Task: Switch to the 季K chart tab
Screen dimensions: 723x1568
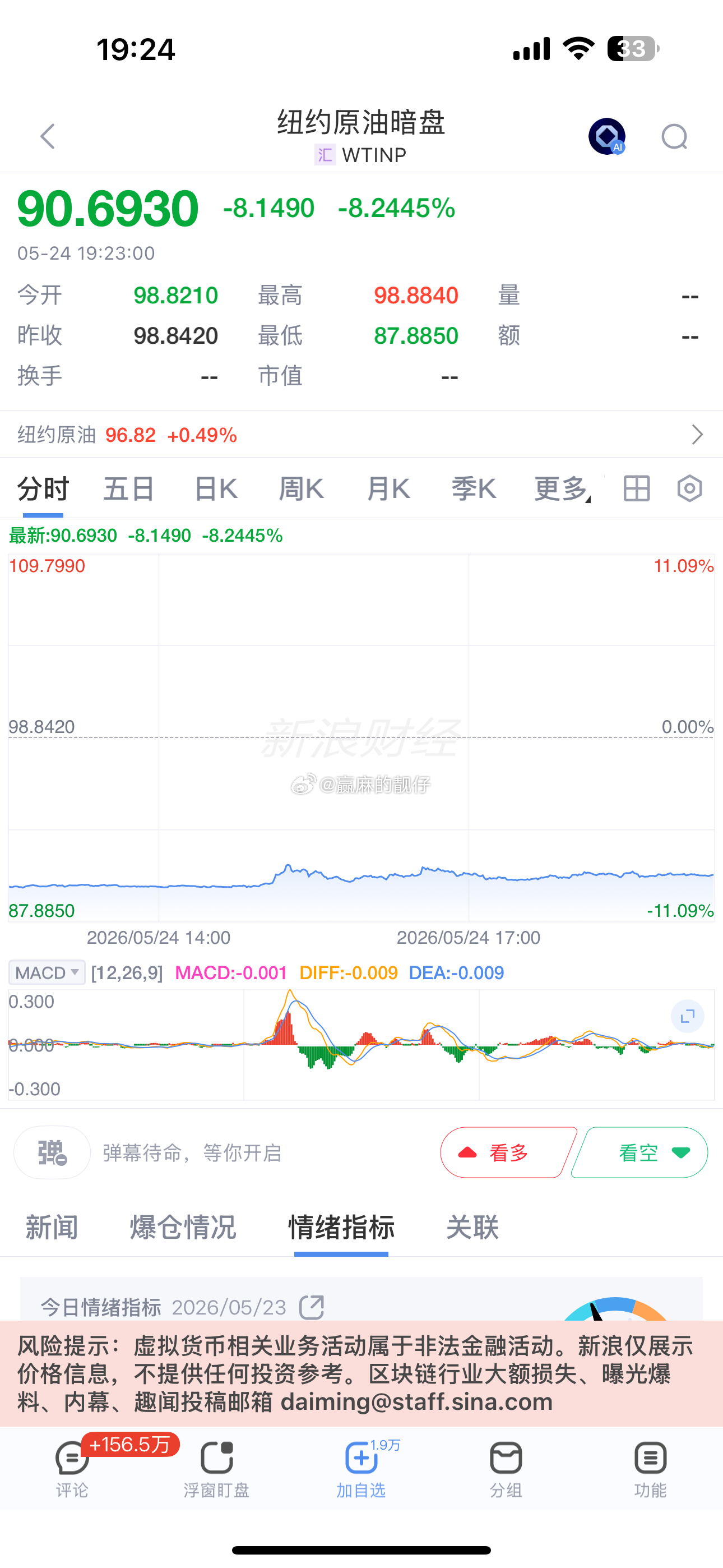Action: coord(474,489)
